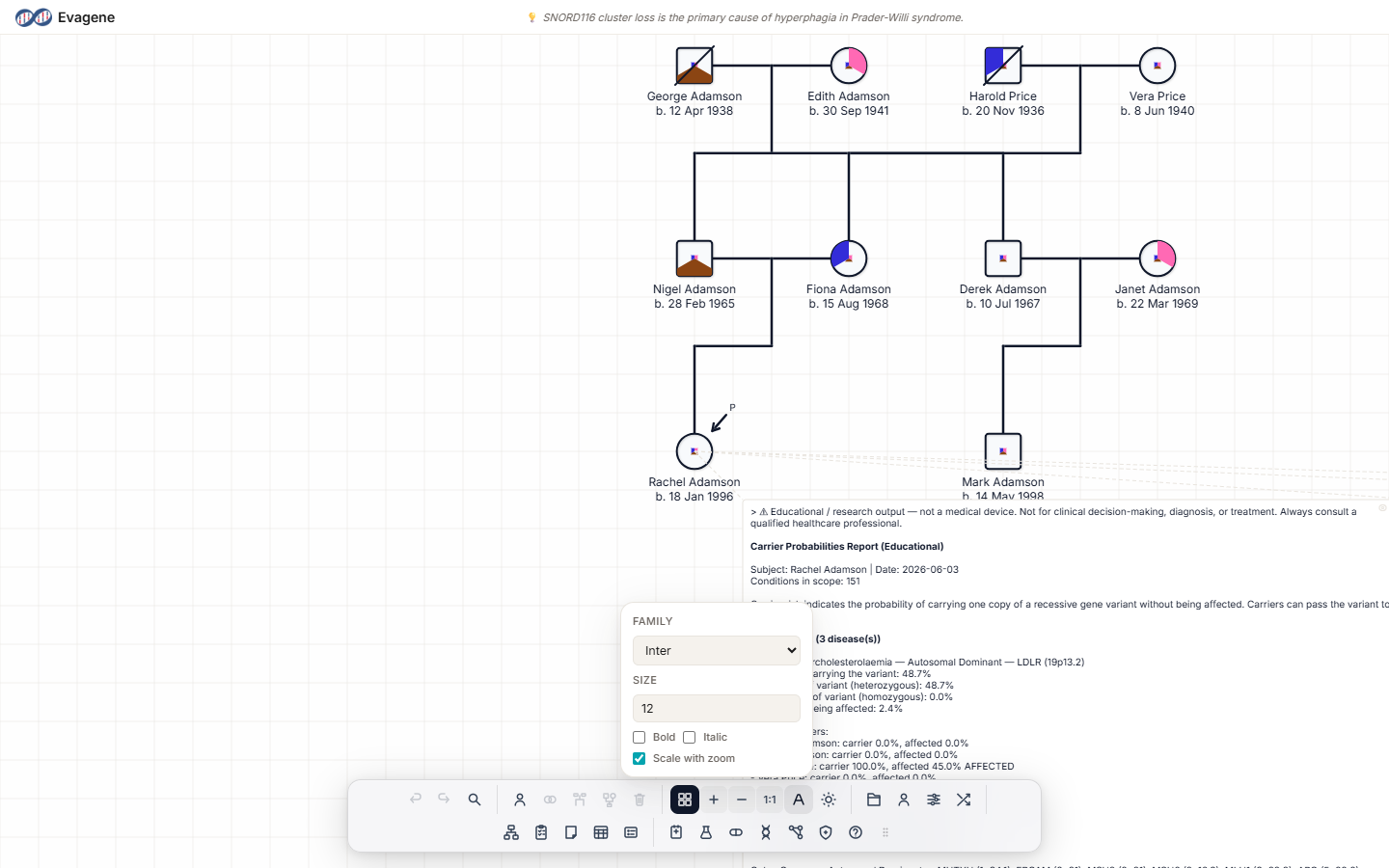Viewport: 1389px width, 868px height.
Task: Click the 'Fiona Adamson' name label
Action: pyautogui.click(x=849, y=289)
